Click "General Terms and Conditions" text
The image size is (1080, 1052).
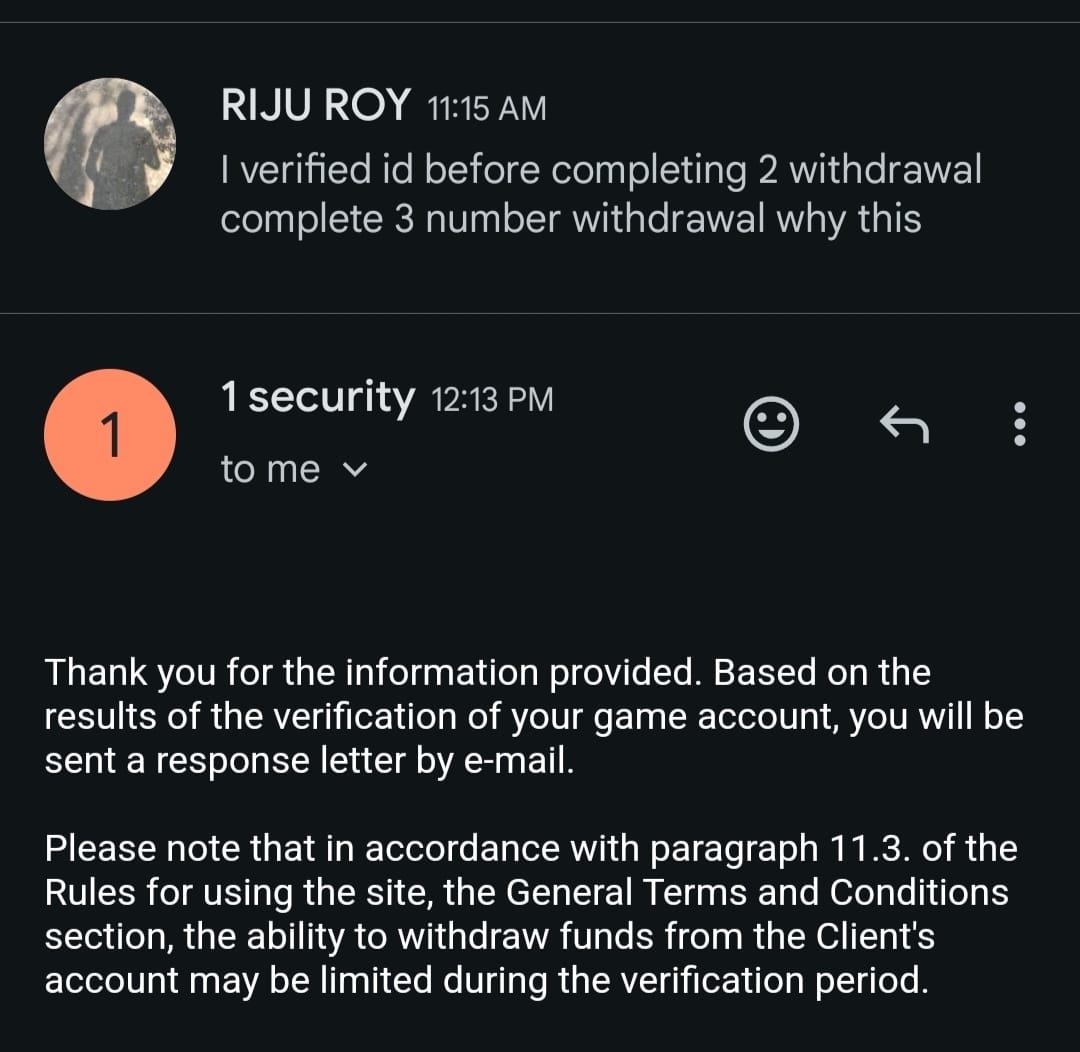[x=757, y=891]
